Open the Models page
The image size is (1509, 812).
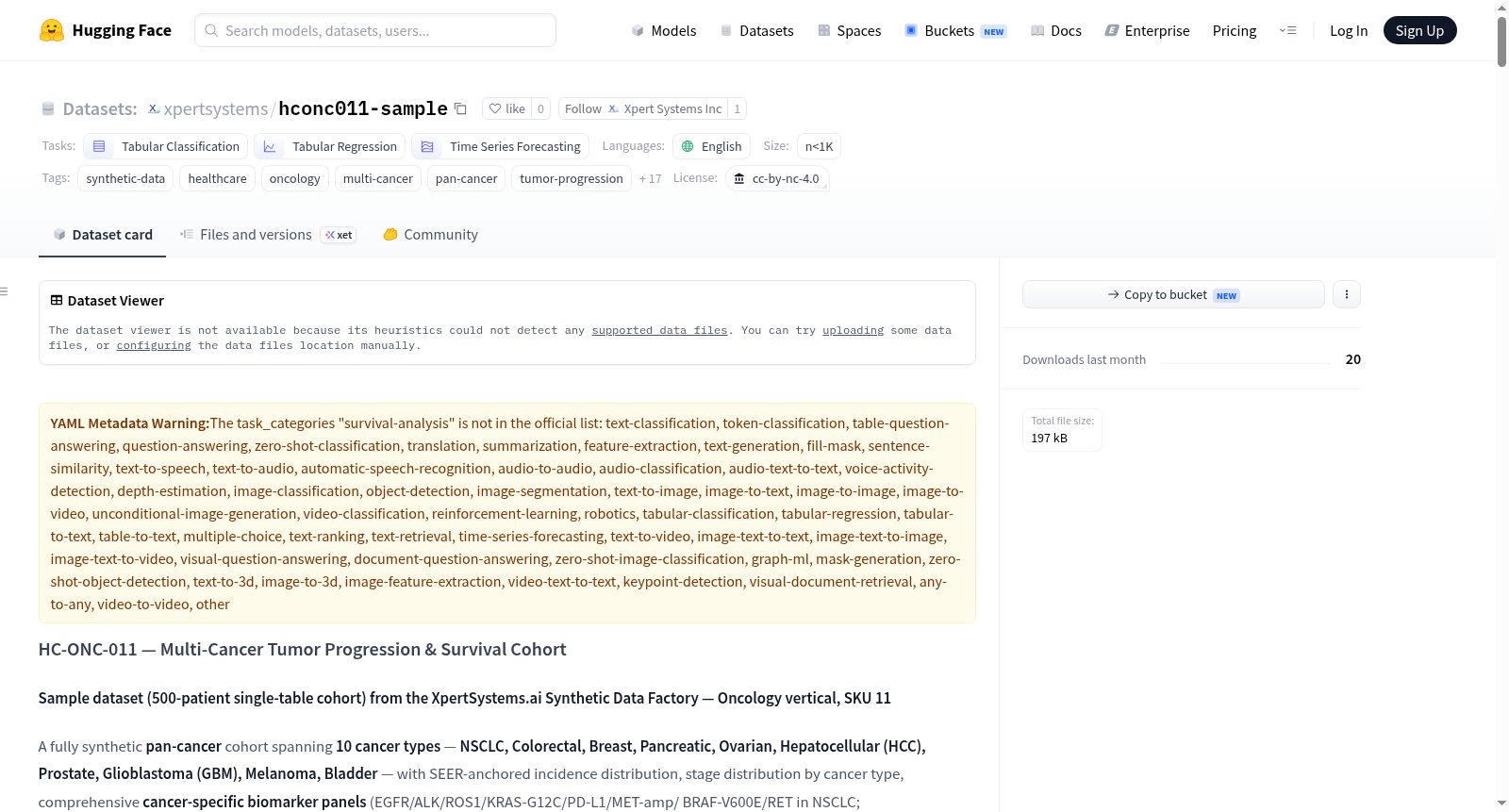pyautogui.click(x=664, y=30)
